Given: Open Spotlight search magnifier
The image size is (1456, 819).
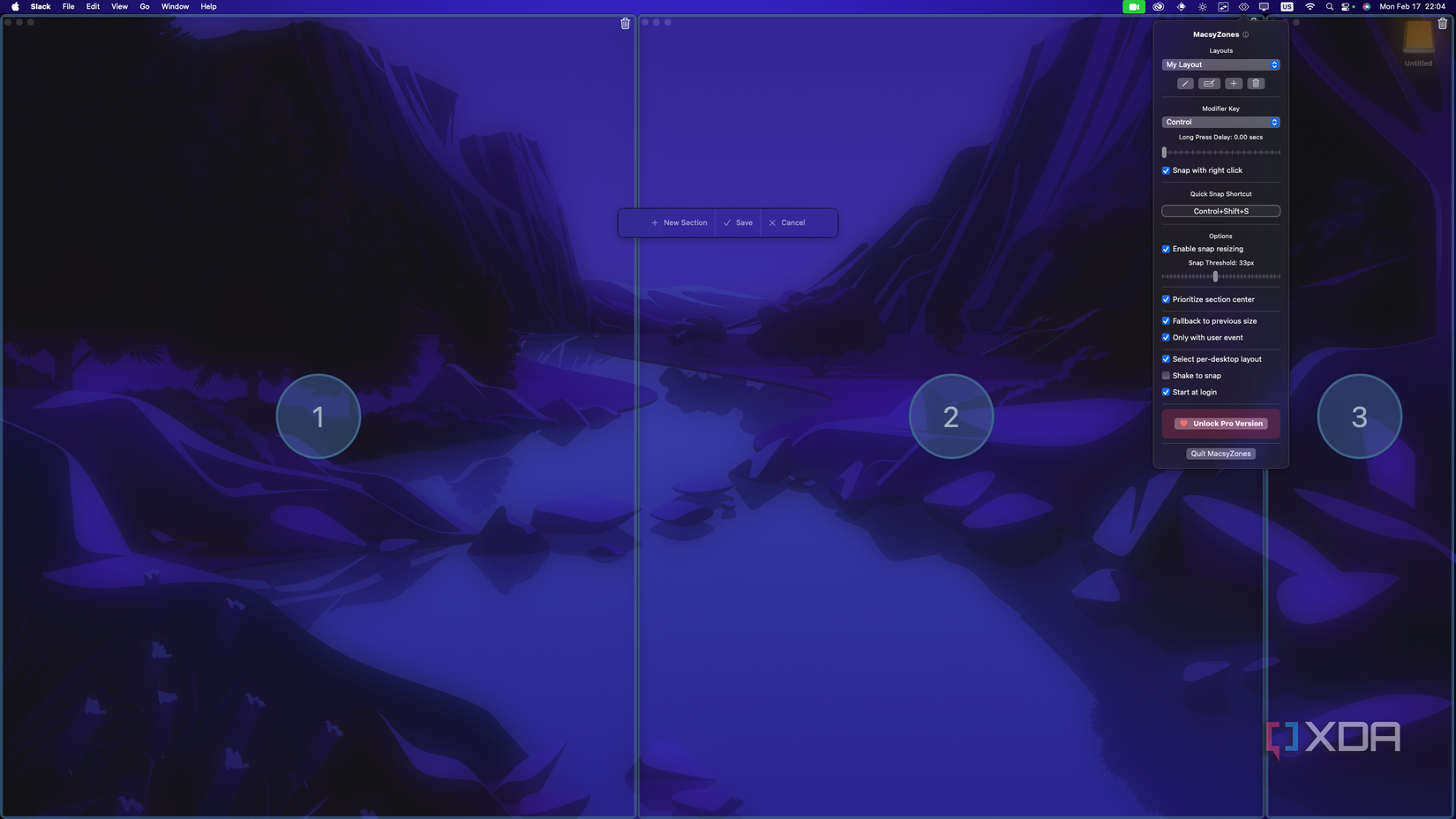Looking at the screenshot, I should click(x=1329, y=6).
